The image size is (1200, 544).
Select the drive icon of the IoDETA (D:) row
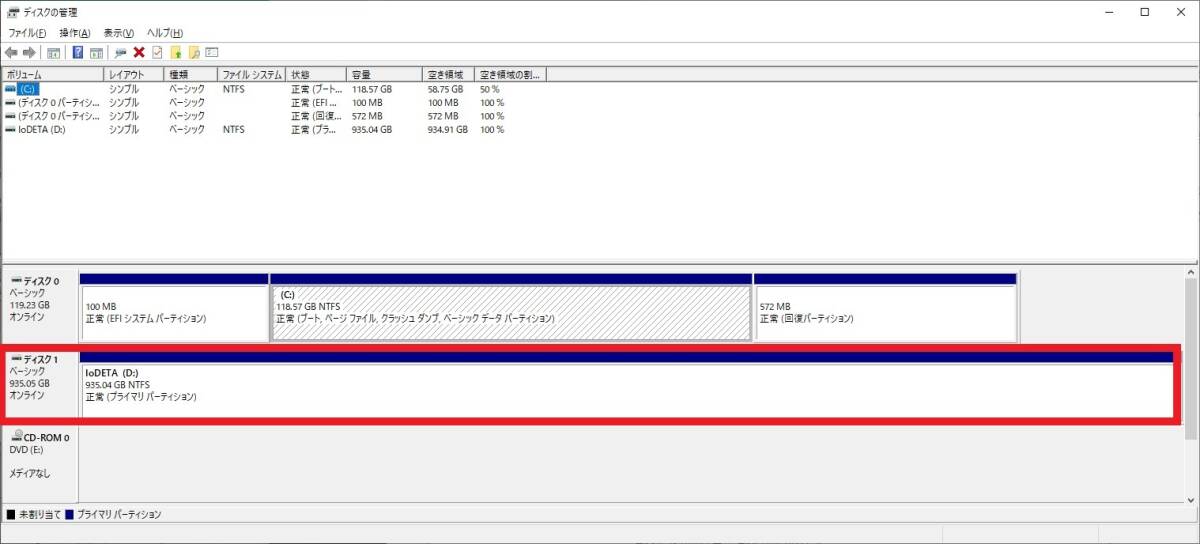pos(10,129)
